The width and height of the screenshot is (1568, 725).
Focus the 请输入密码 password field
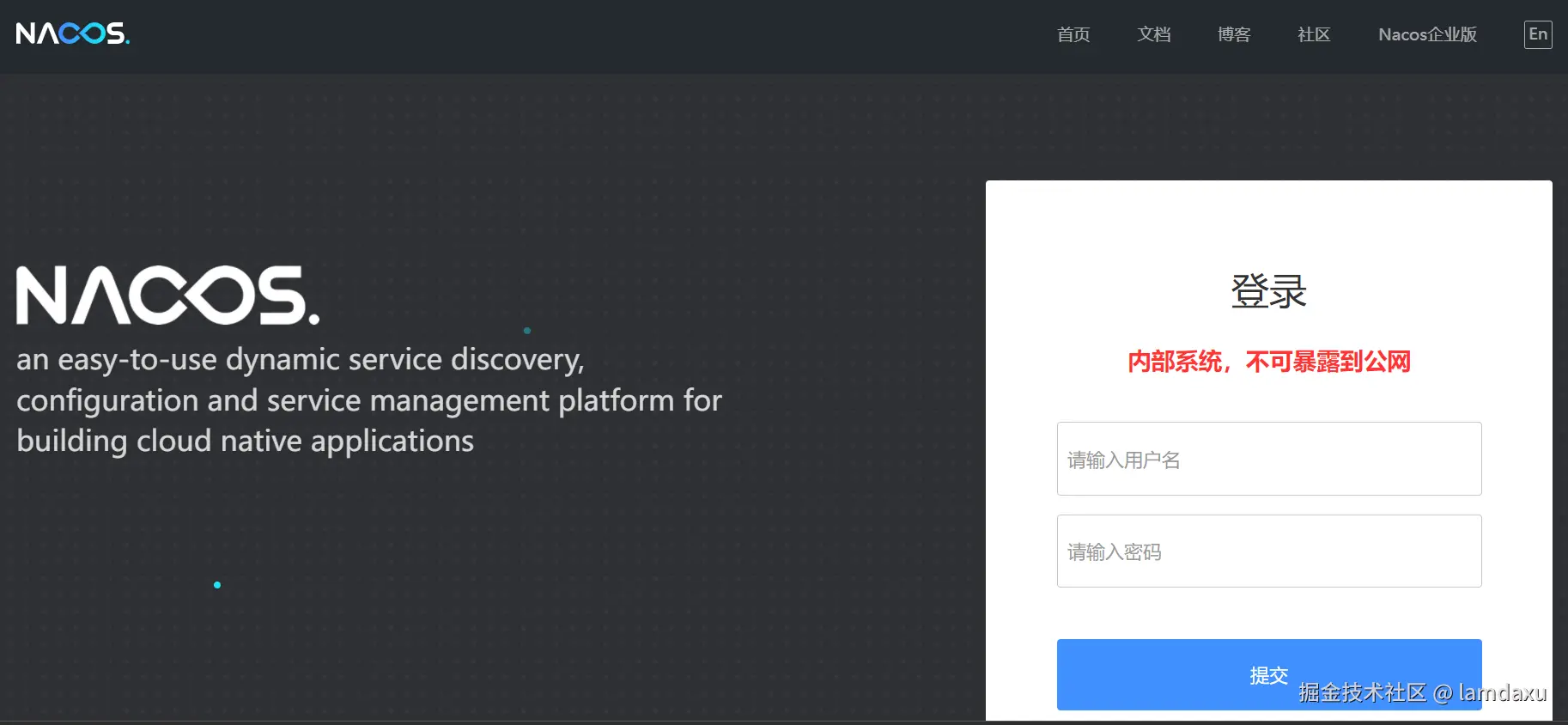coord(1269,551)
